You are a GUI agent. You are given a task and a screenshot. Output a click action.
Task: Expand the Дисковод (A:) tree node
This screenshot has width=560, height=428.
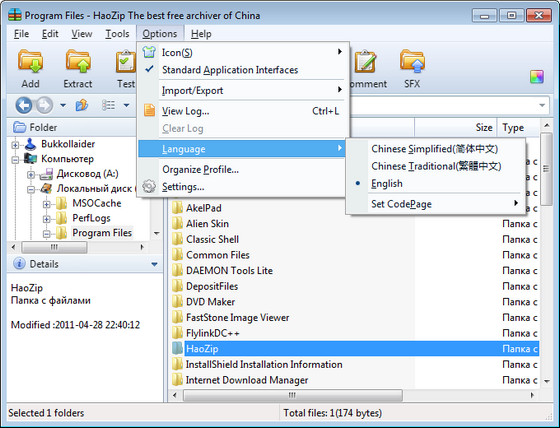(31, 175)
